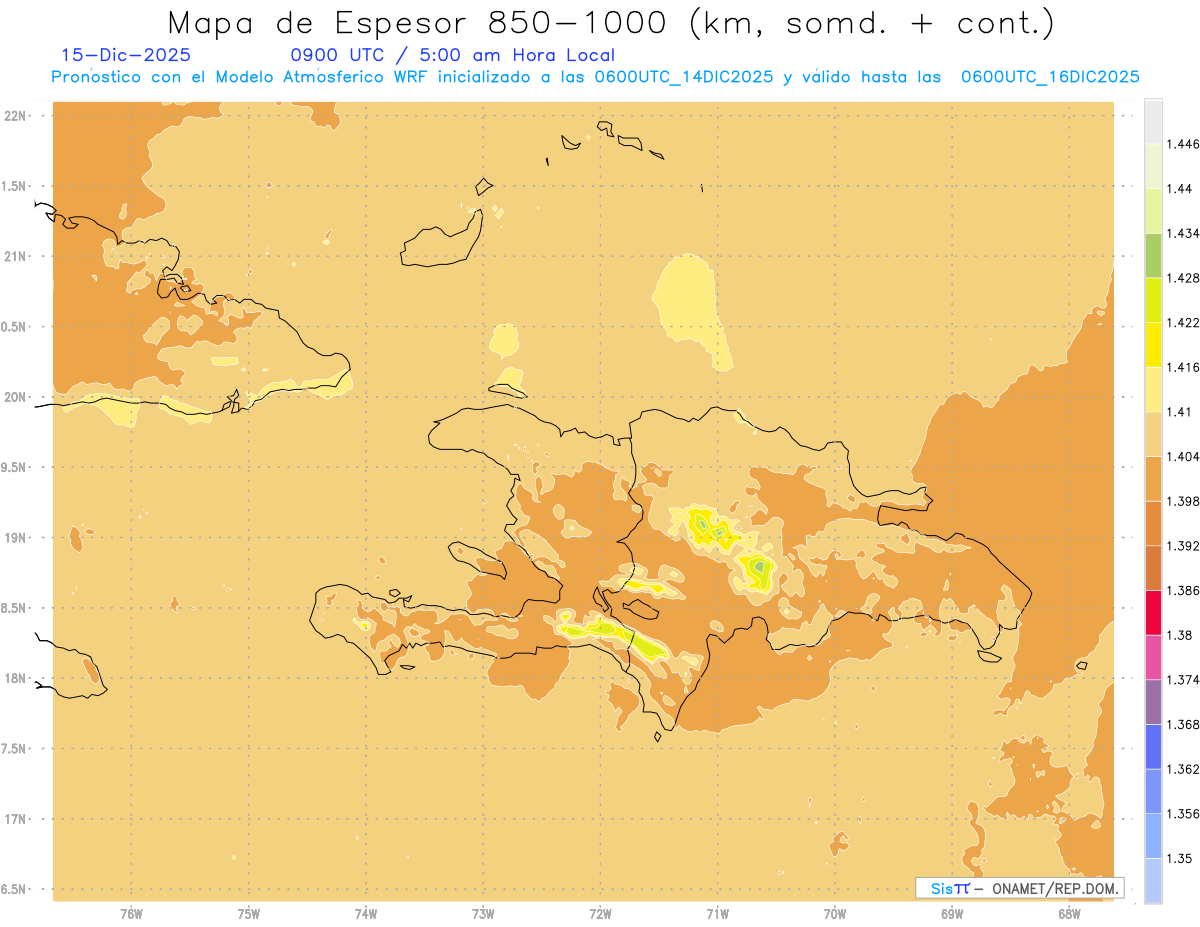Screen dimensions: 1200x927
Task: Pick the blue 1.362–1.368 legend color
Action: [1153, 746]
